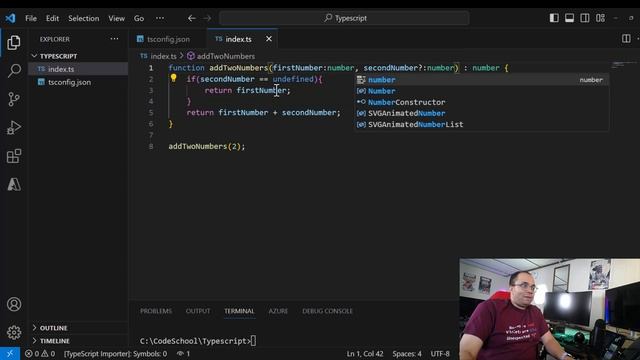Open the View menu
The width and height of the screenshot is (640, 360).
point(116,18)
